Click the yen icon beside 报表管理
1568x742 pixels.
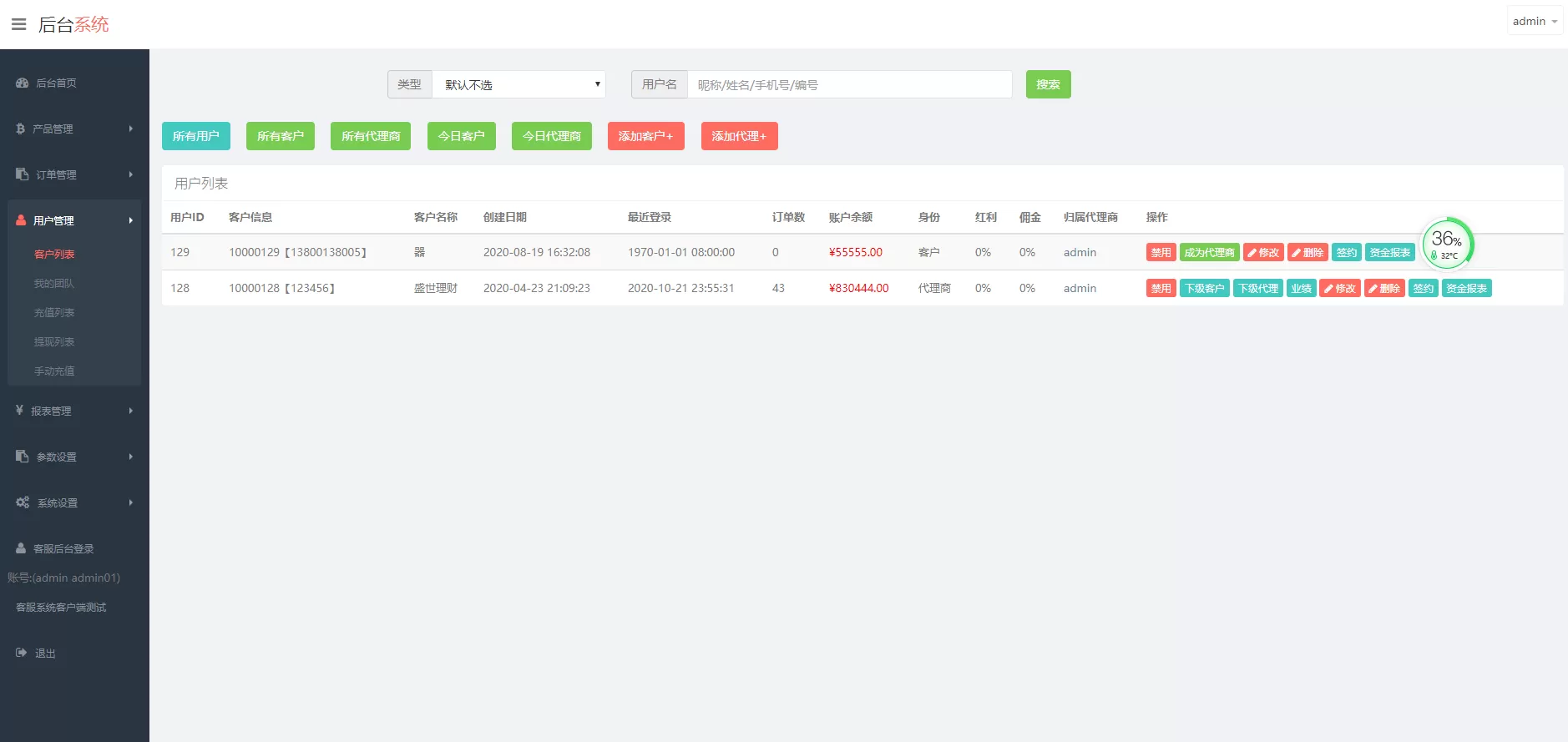tap(20, 411)
